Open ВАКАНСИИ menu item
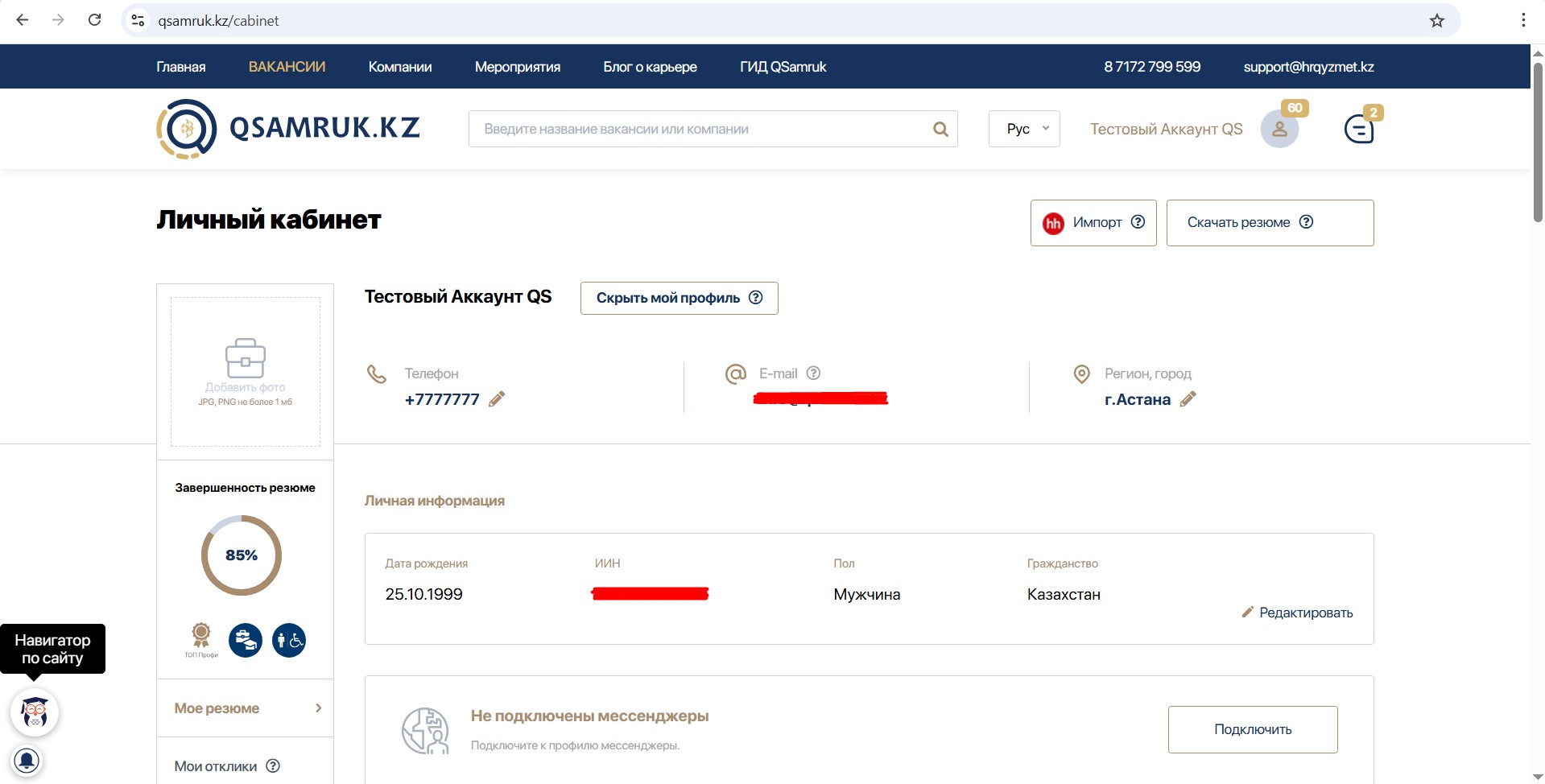1545x784 pixels. (287, 67)
